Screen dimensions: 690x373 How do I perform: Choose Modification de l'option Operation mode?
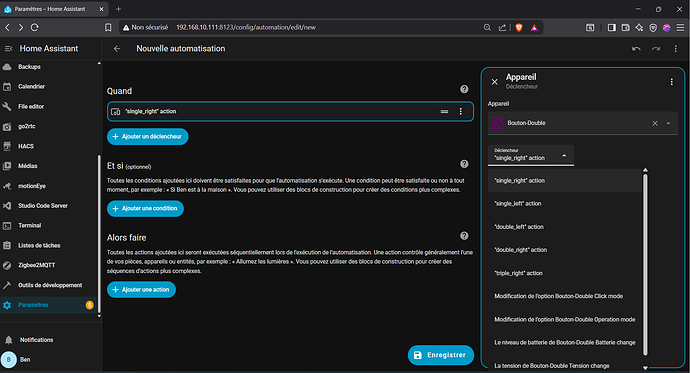click(x=565, y=319)
